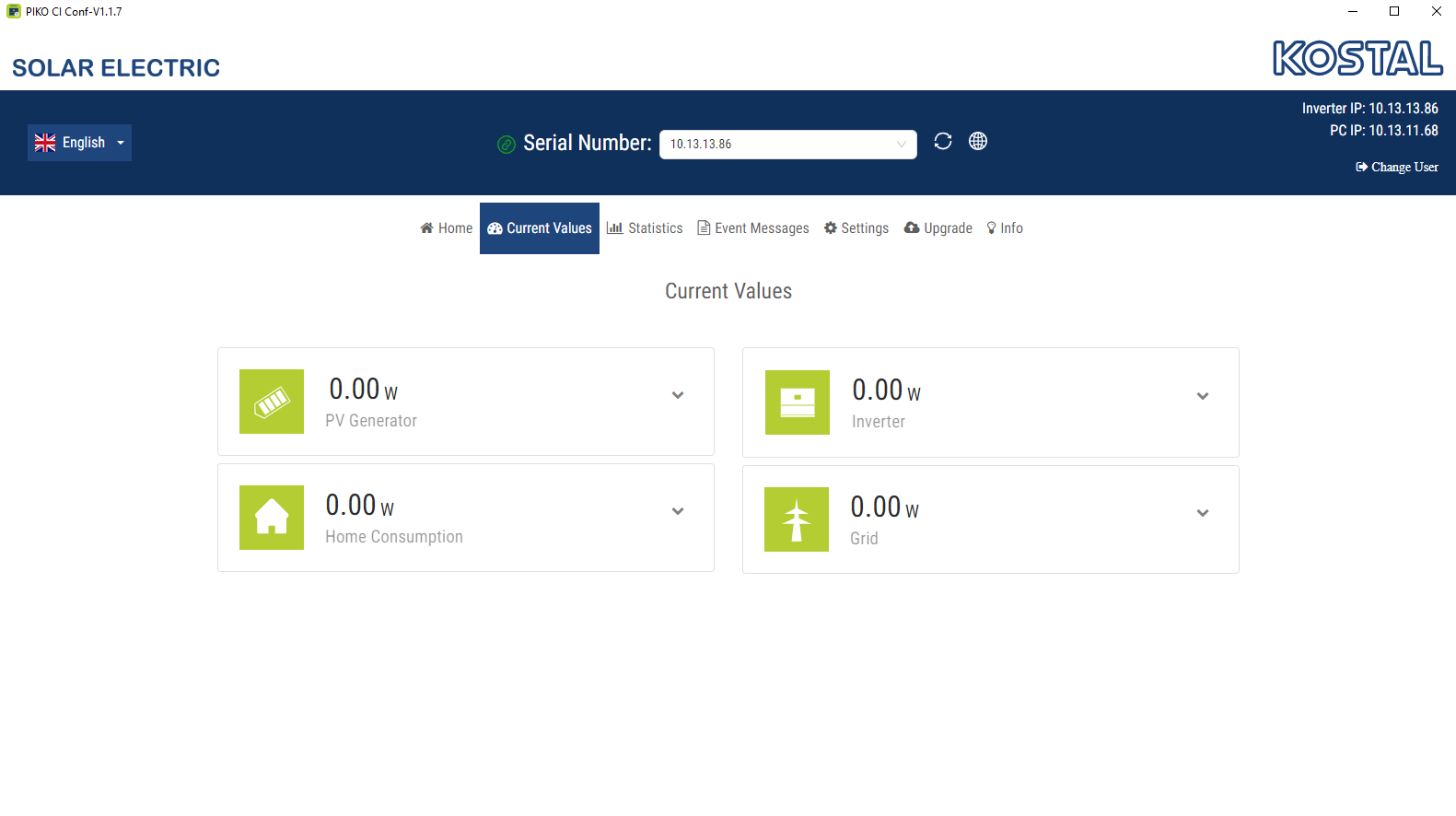Click the globe network icon
The height and width of the screenshot is (816, 1456).
[x=978, y=141]
